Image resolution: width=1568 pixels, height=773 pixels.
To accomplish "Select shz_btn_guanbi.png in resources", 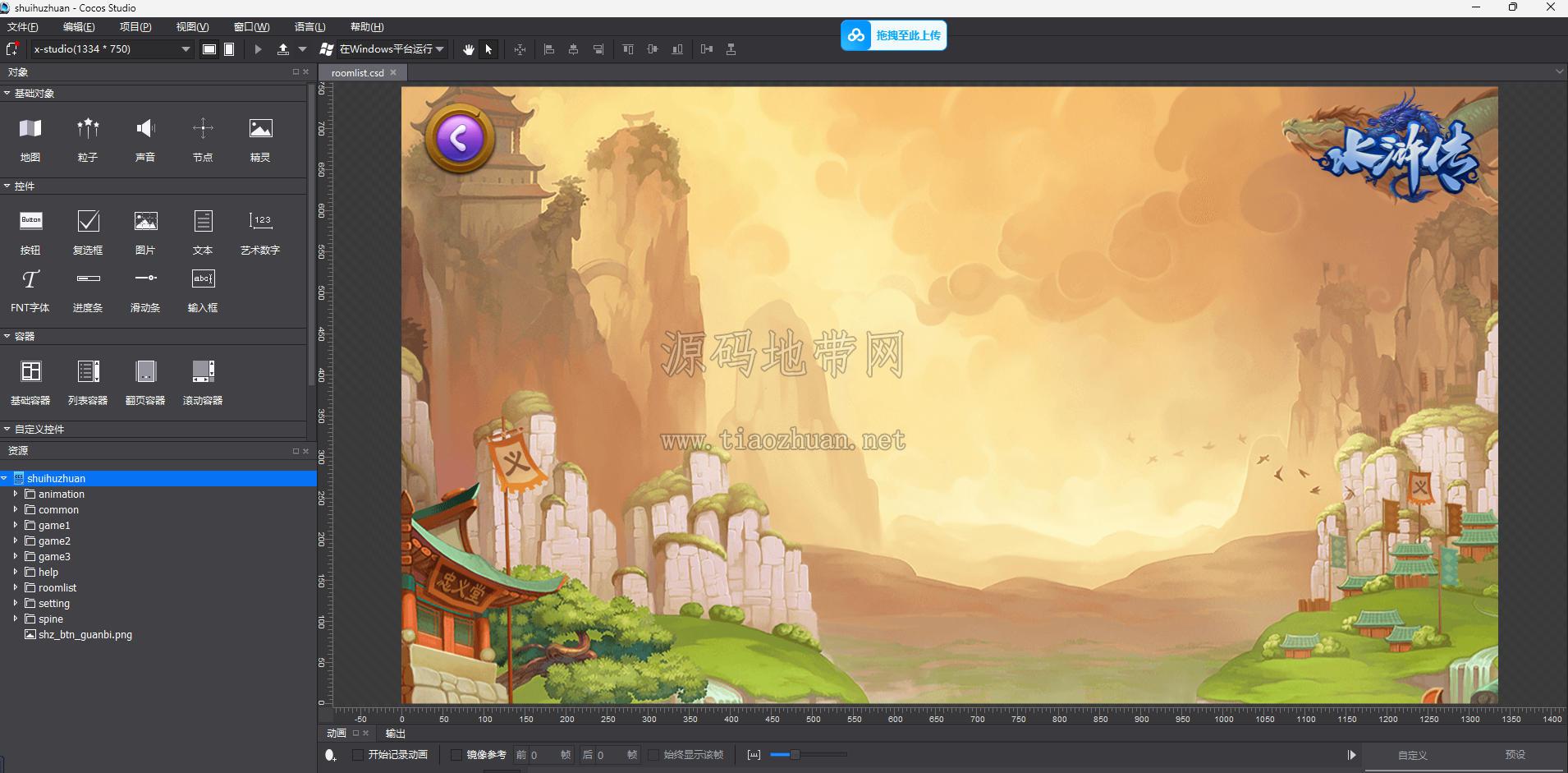I will click(85, 635).
